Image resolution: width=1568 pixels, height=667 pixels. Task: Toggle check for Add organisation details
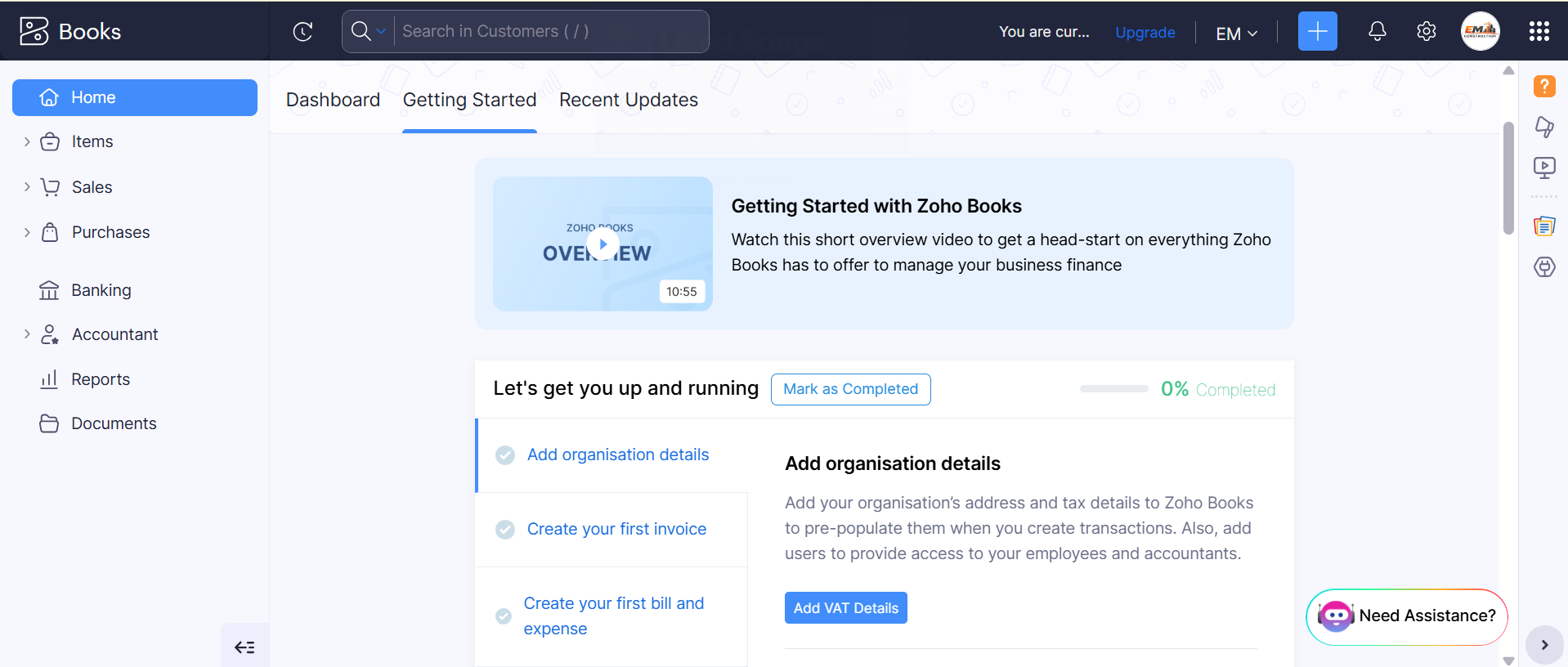point(505,455)
